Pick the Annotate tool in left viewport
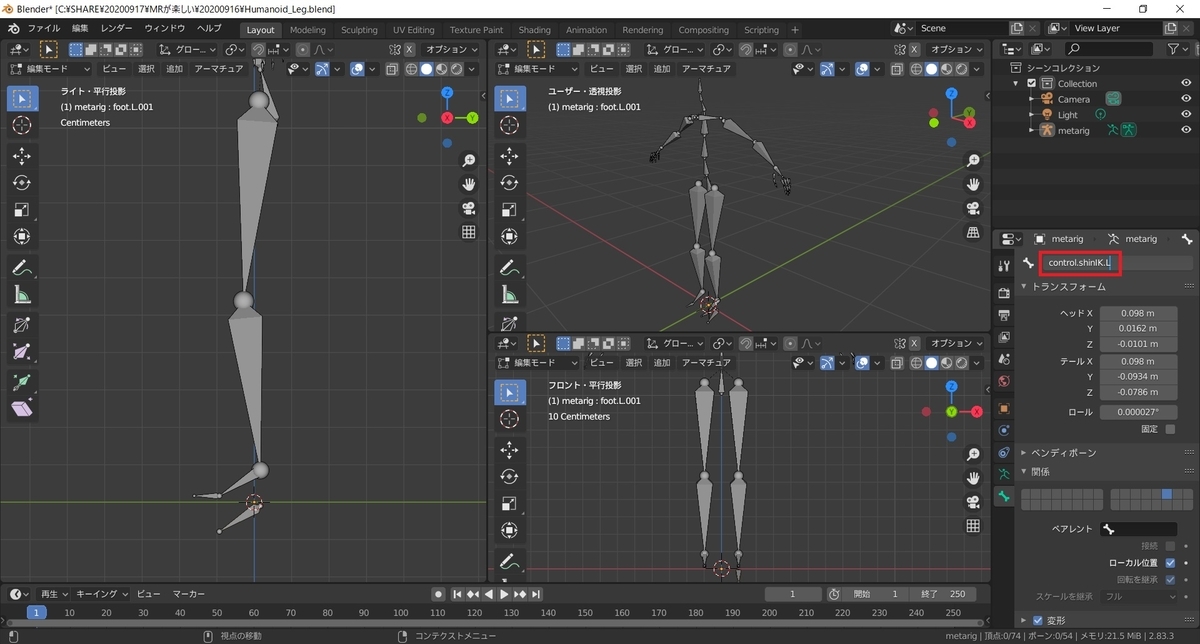1200x644 pixels. (x=22, y=268)
